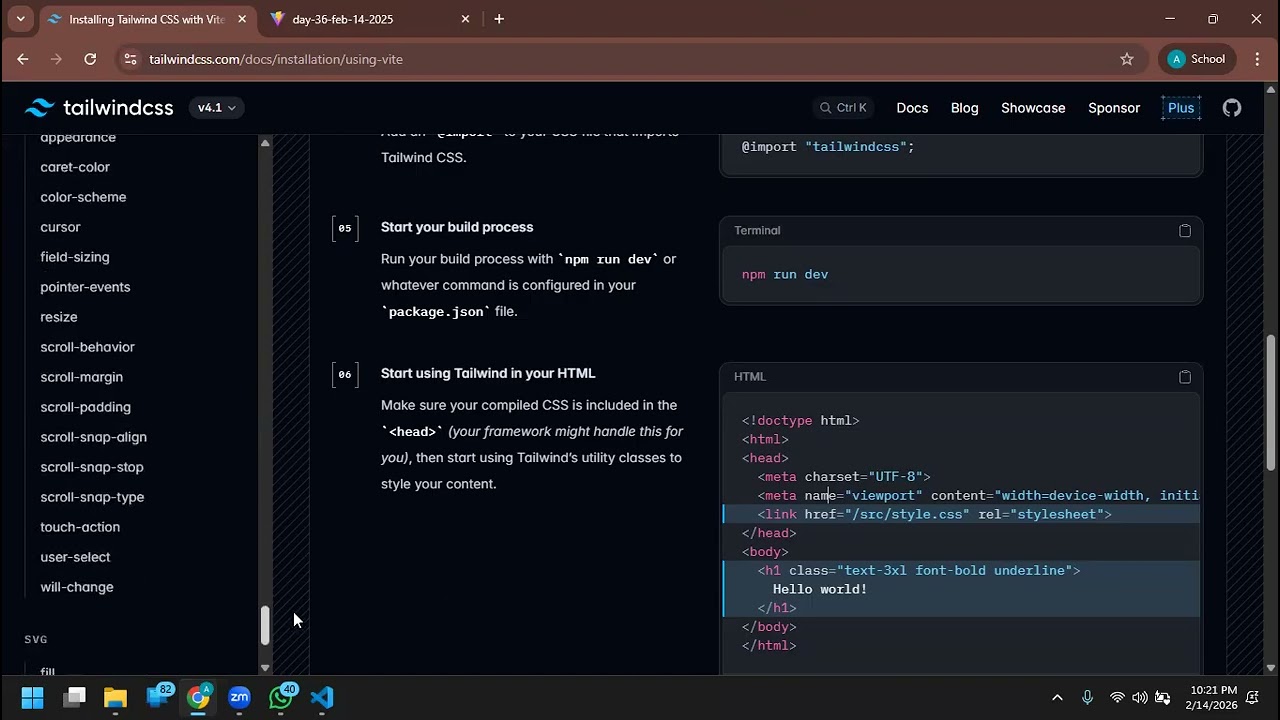Click the sidebar scrollbar thumb
Viewport: 1280px width, 720px height.
(x=265, y=626)
